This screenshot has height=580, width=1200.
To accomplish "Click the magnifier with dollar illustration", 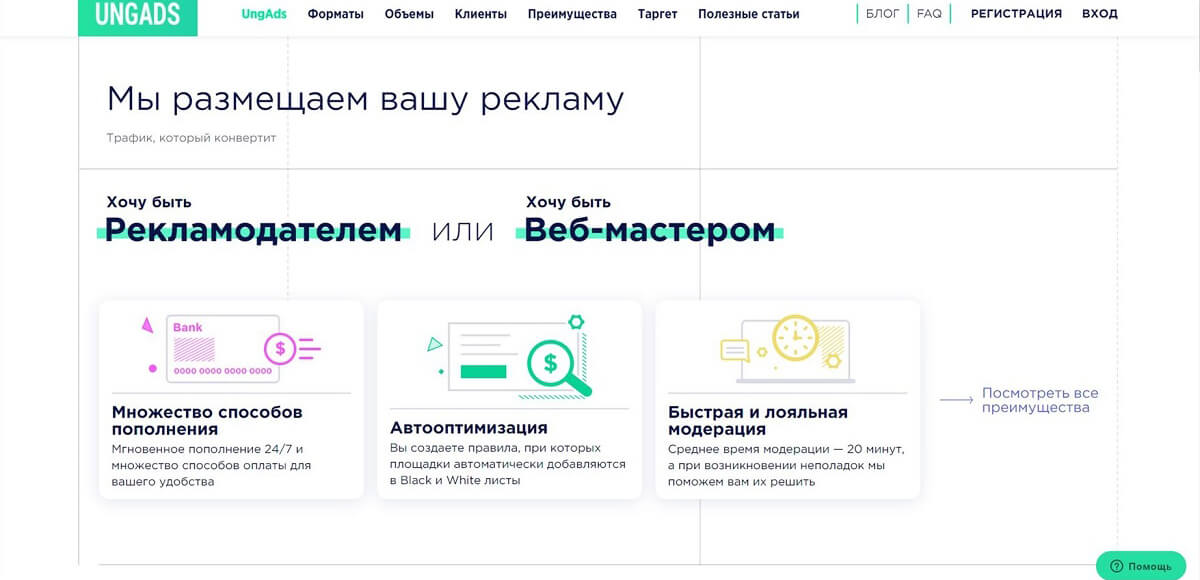I will pyautogui.click(x=510, y=355).
